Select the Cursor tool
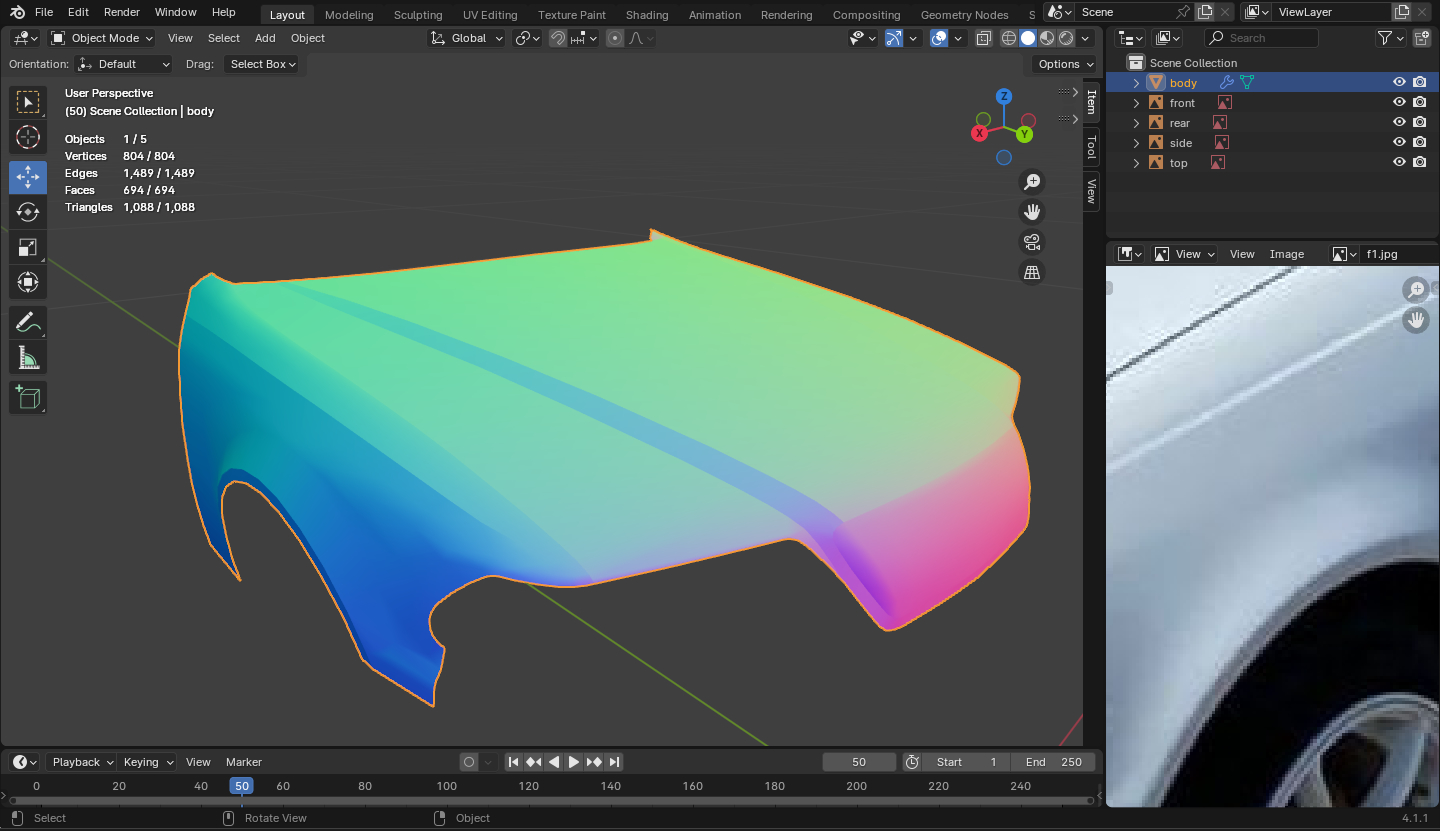 tap(28, 137)
